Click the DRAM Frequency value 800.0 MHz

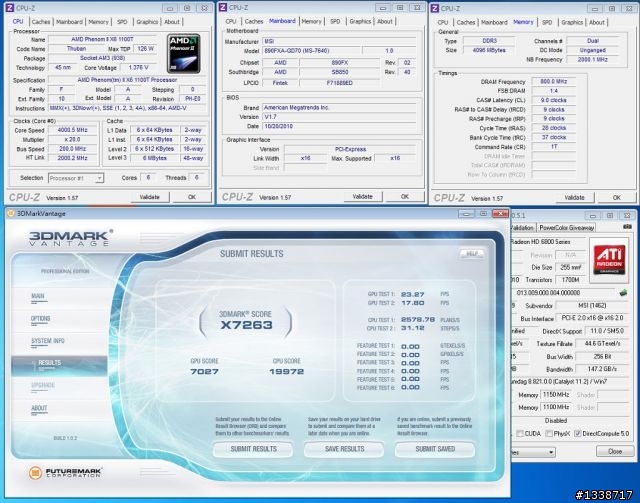tap(553, 82)
